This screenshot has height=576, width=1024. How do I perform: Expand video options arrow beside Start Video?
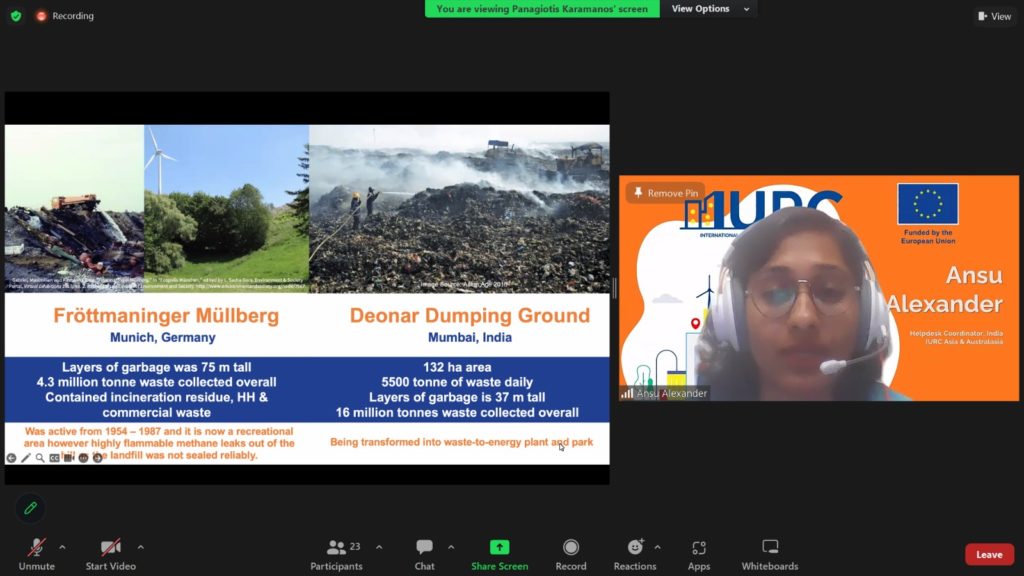[140, 547]
